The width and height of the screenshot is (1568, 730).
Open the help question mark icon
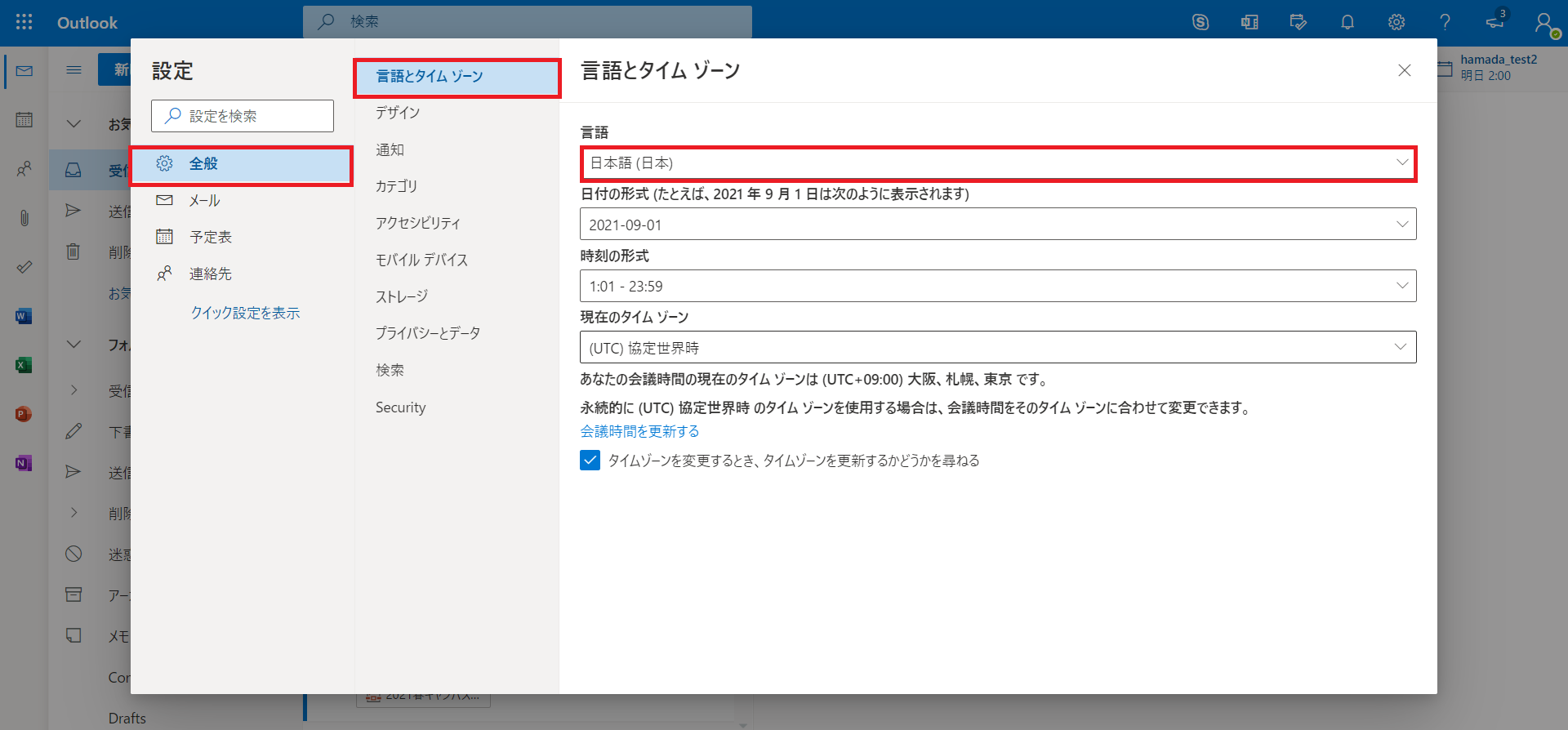tap(1445, 22)
